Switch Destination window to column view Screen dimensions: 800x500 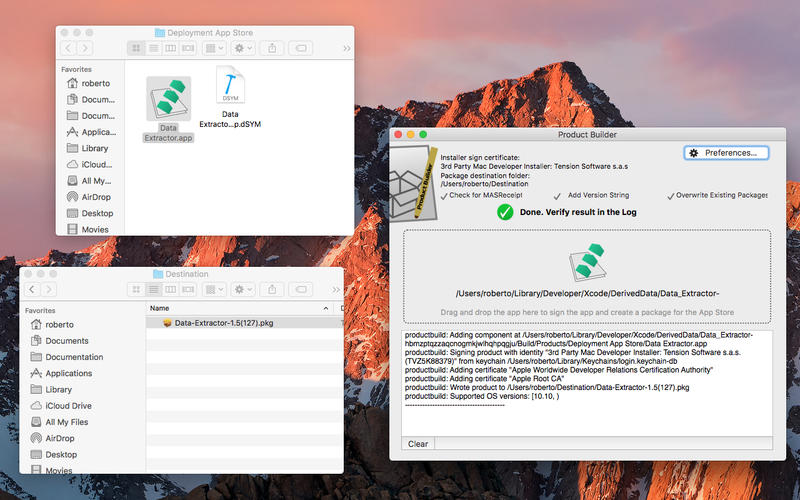coord(171,289)
